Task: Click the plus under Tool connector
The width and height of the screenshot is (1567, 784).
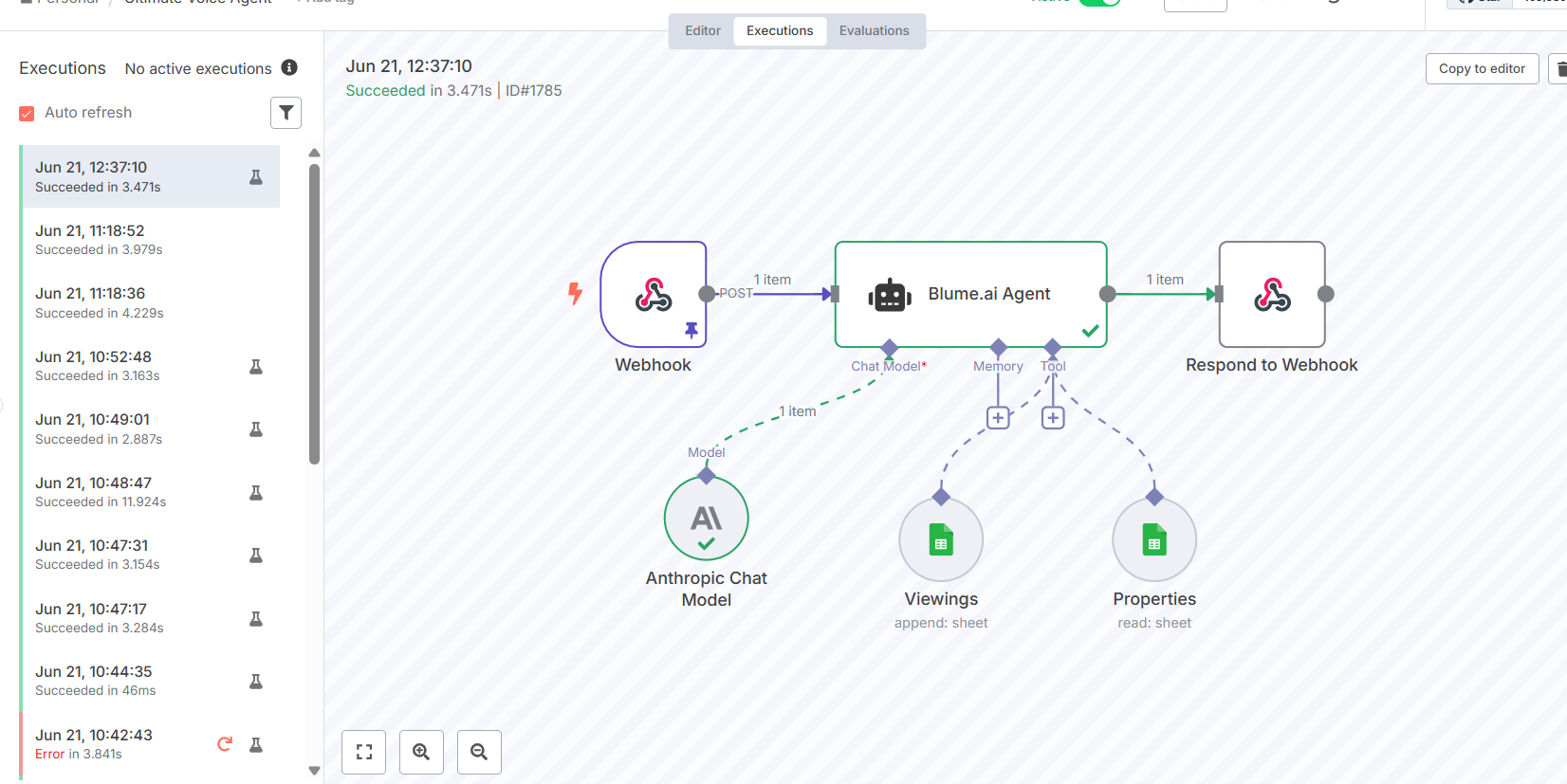Action: point(1053,417)
